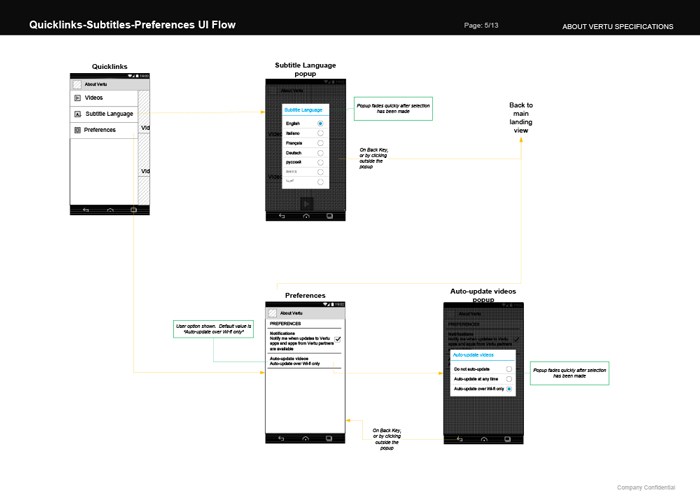The width and height of the screenshot is (700, 492).
Task: Choose 'Do not auto-update' radio option
Action: [x=509, y=369]
